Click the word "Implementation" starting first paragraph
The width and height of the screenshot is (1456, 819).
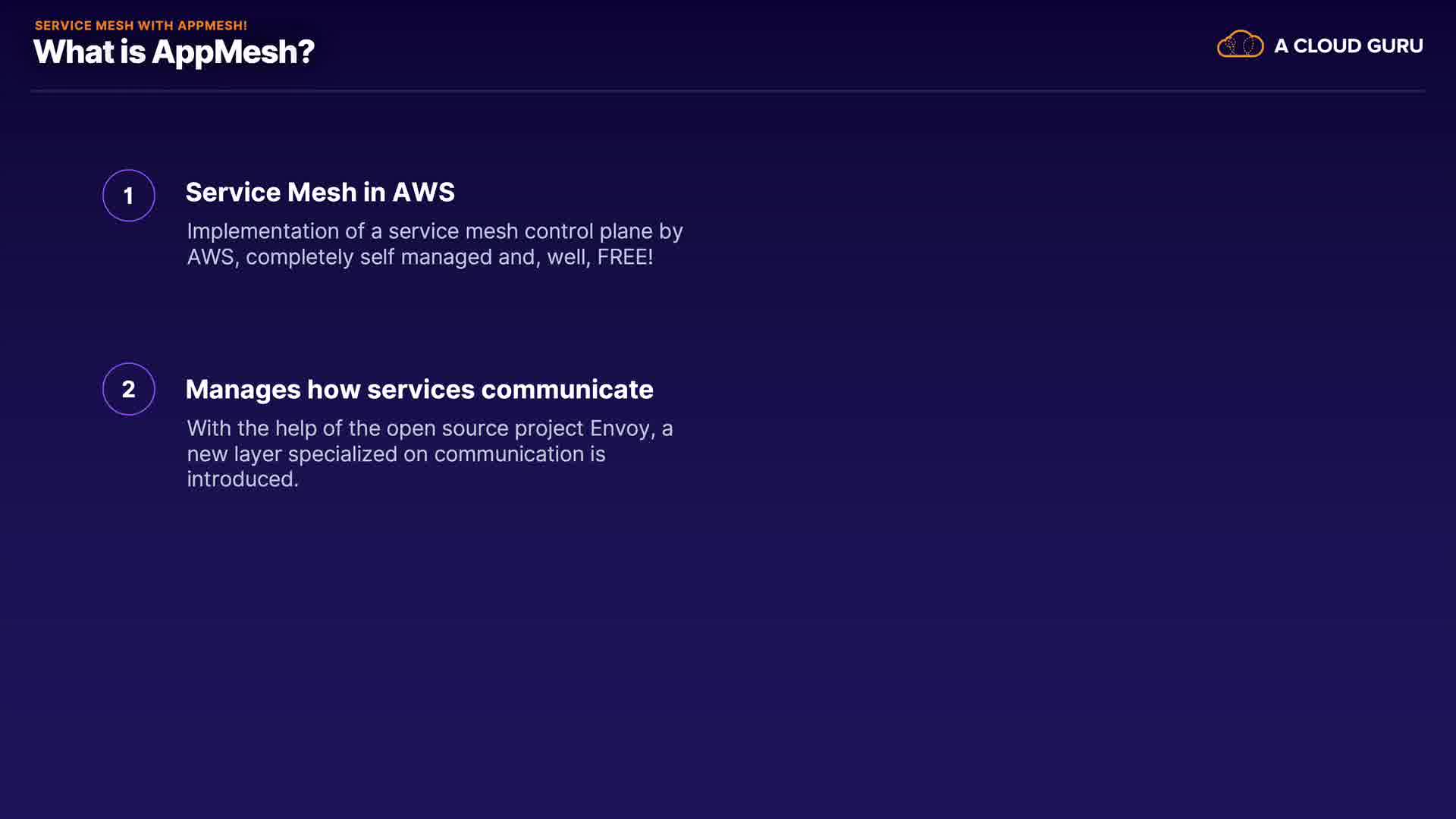[x=262, y=231]
